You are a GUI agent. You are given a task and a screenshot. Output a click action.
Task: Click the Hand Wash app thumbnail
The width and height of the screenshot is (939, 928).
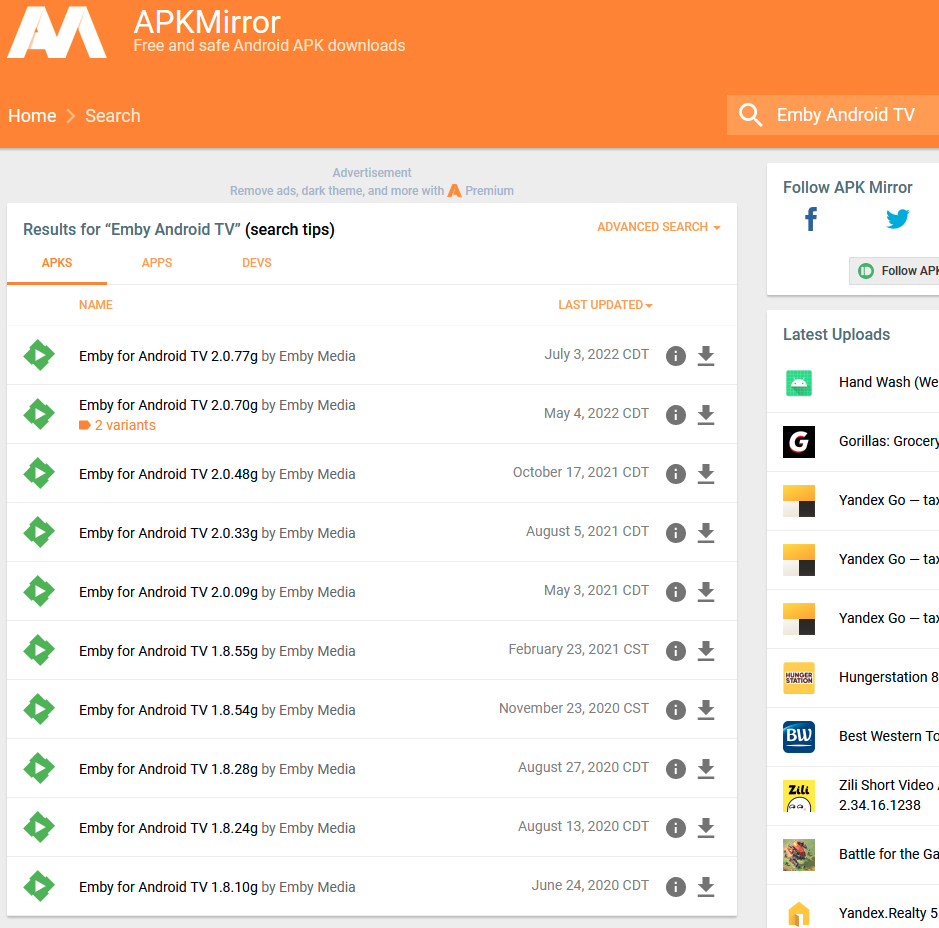(x=799, y=383)
